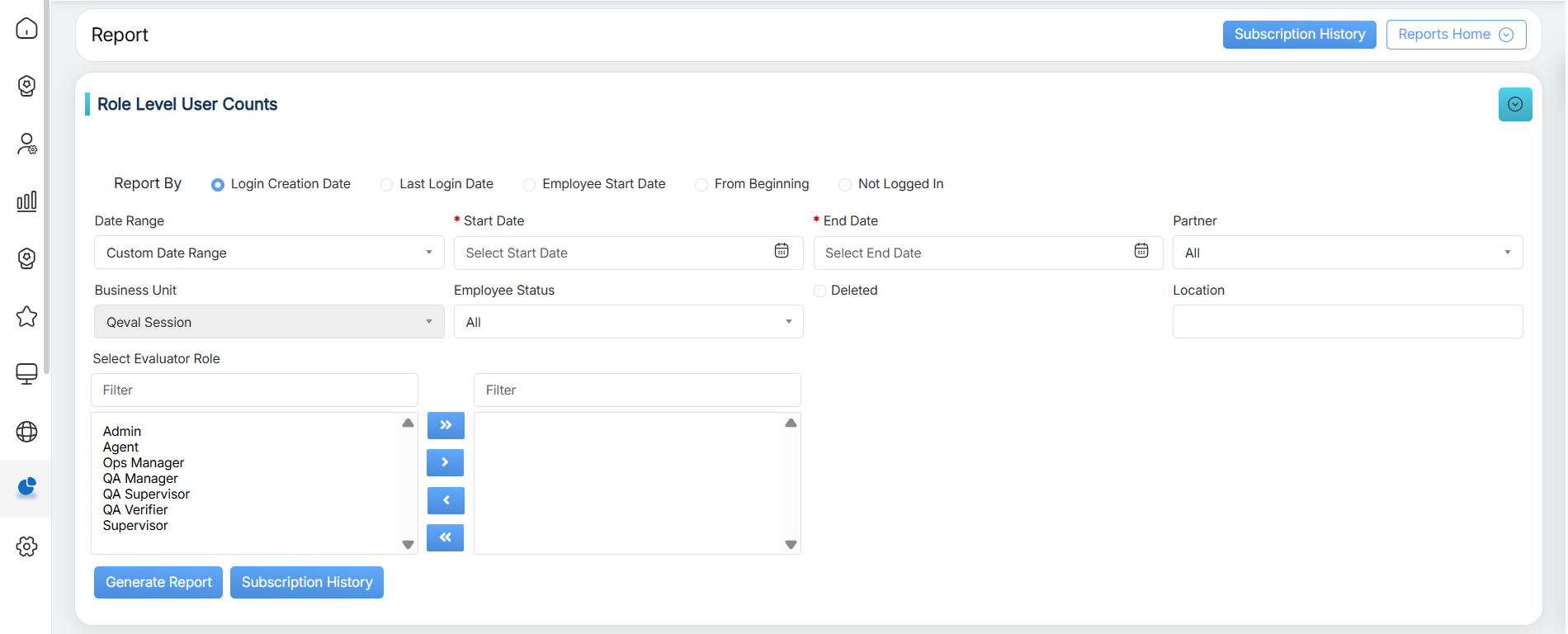This screenshot has height=634, width=1568.
Task: Open the Partner dropdown
Action: tap(1347, 253)
